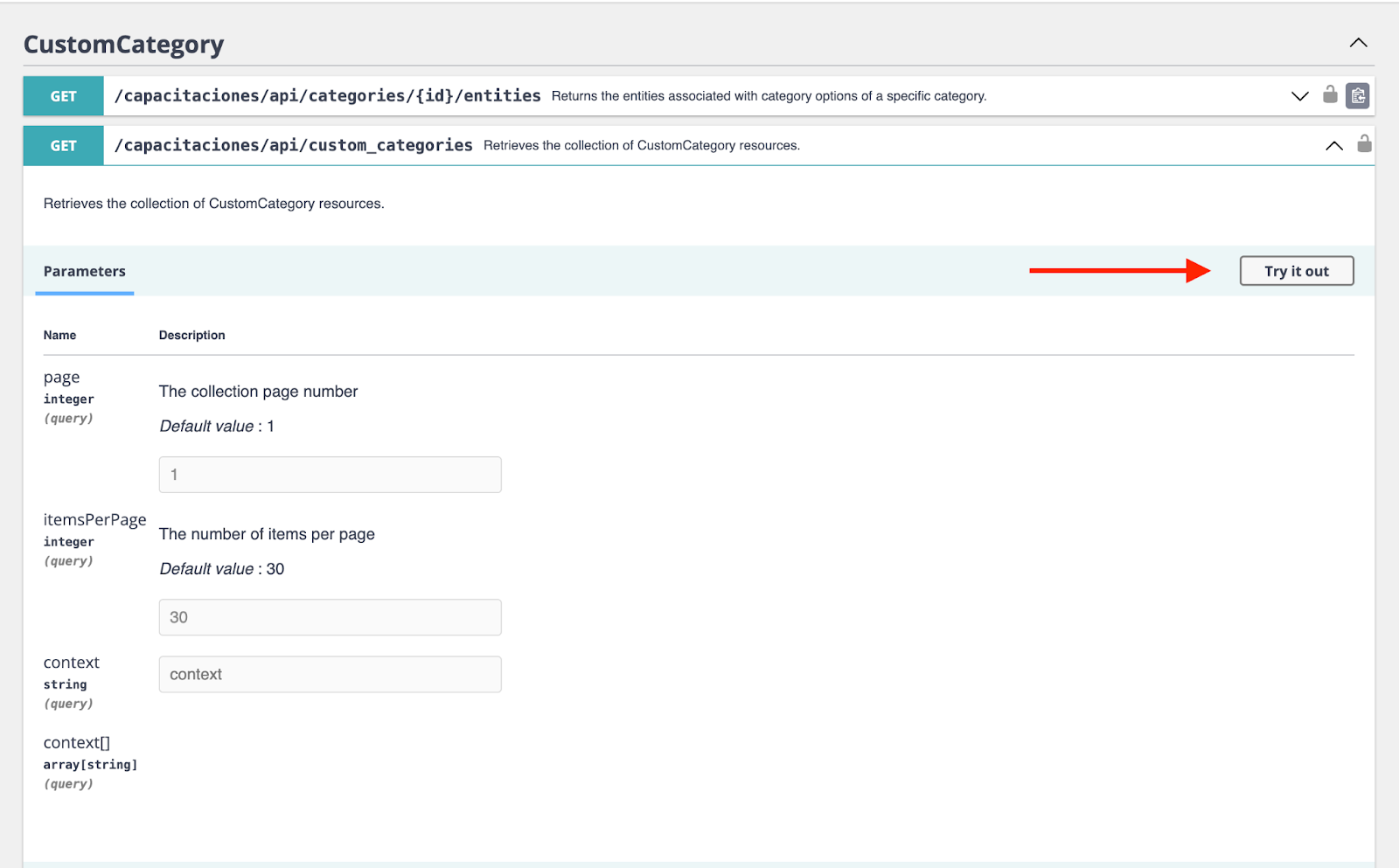
Task: Click into the context string input field
Action: (330, 675)
